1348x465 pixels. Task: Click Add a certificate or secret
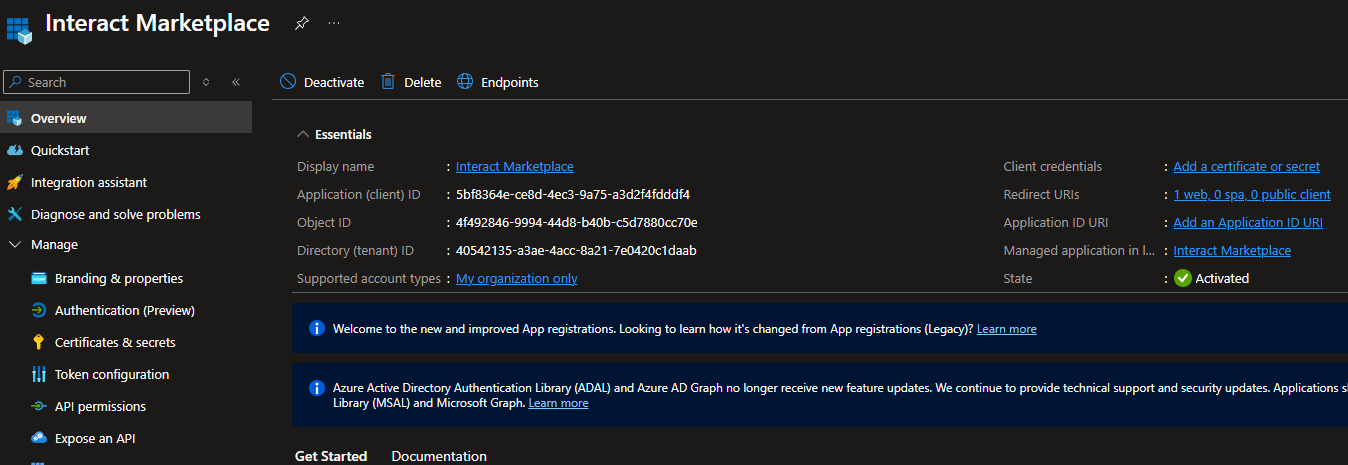(1246, 166)
